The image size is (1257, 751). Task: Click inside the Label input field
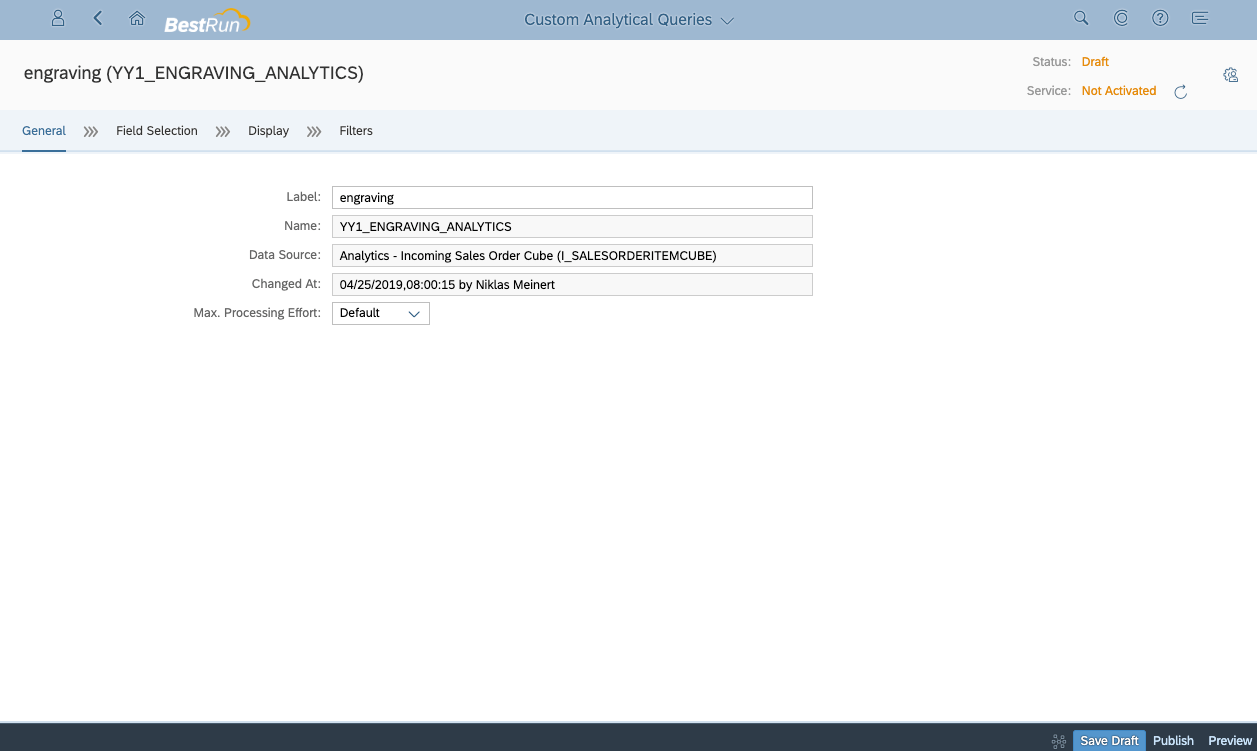[x=571, y=197]
